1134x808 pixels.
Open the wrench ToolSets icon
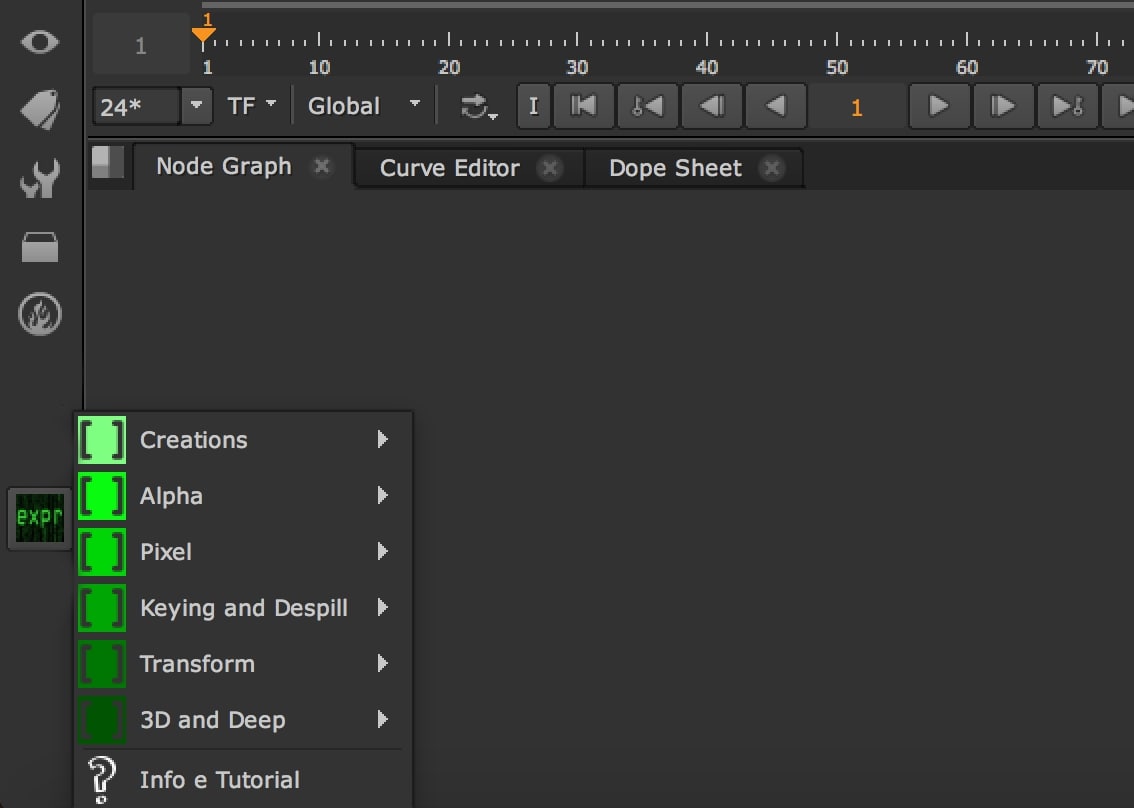40,179
